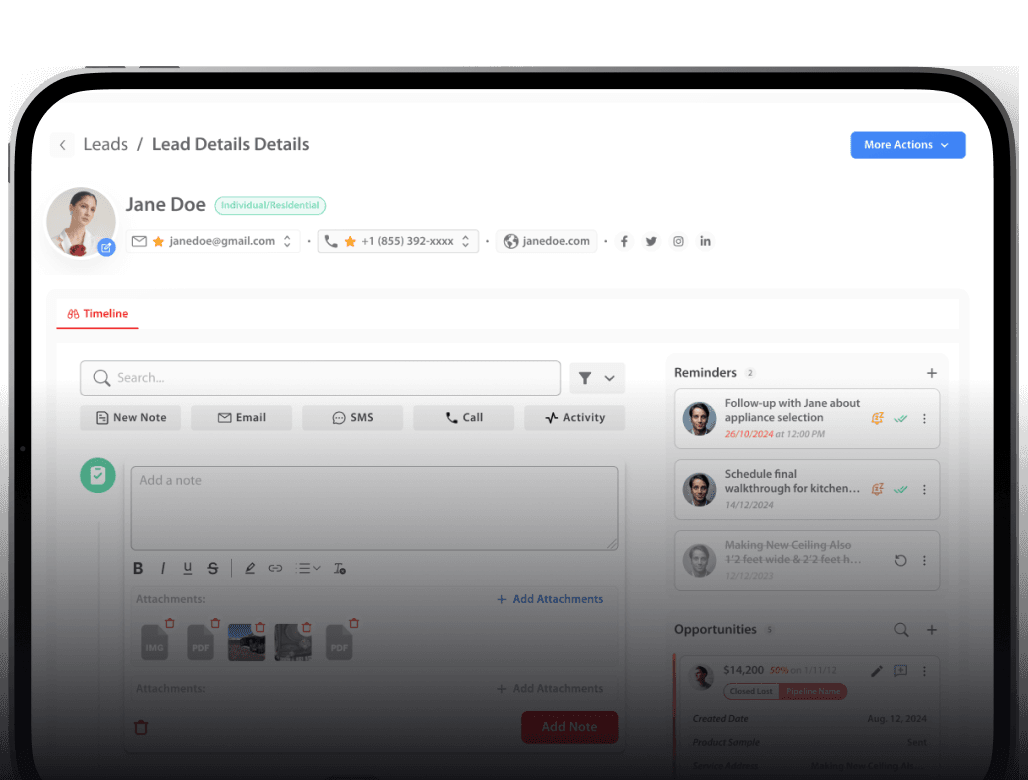Click the red trash icon below attachments
Viewport: 1028px width, 780px height.
click(141, 727)
